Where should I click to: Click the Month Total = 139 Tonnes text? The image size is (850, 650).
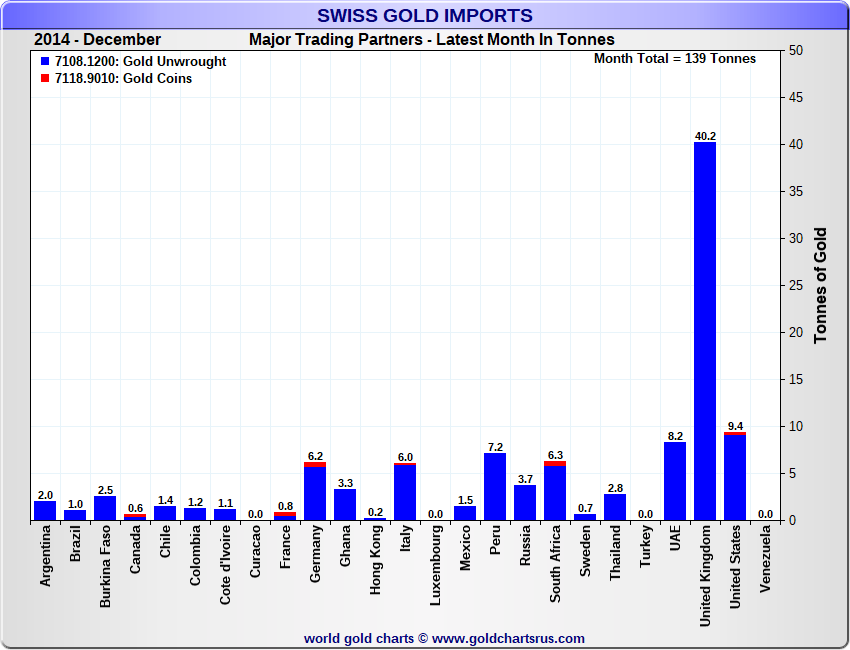675,59
